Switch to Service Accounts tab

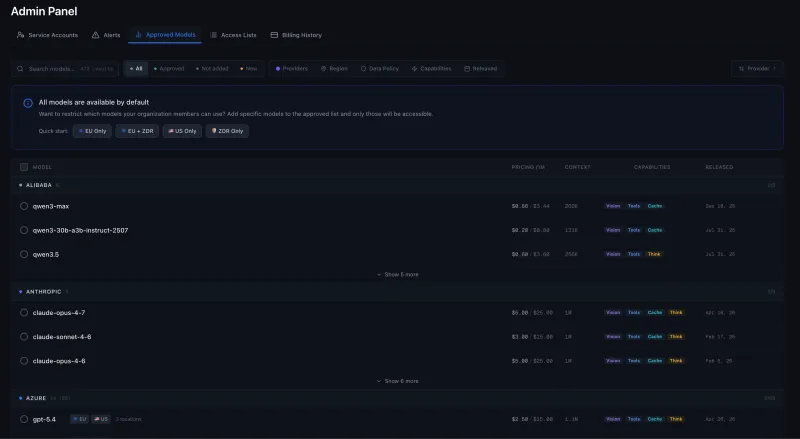(x=47, y=35)
